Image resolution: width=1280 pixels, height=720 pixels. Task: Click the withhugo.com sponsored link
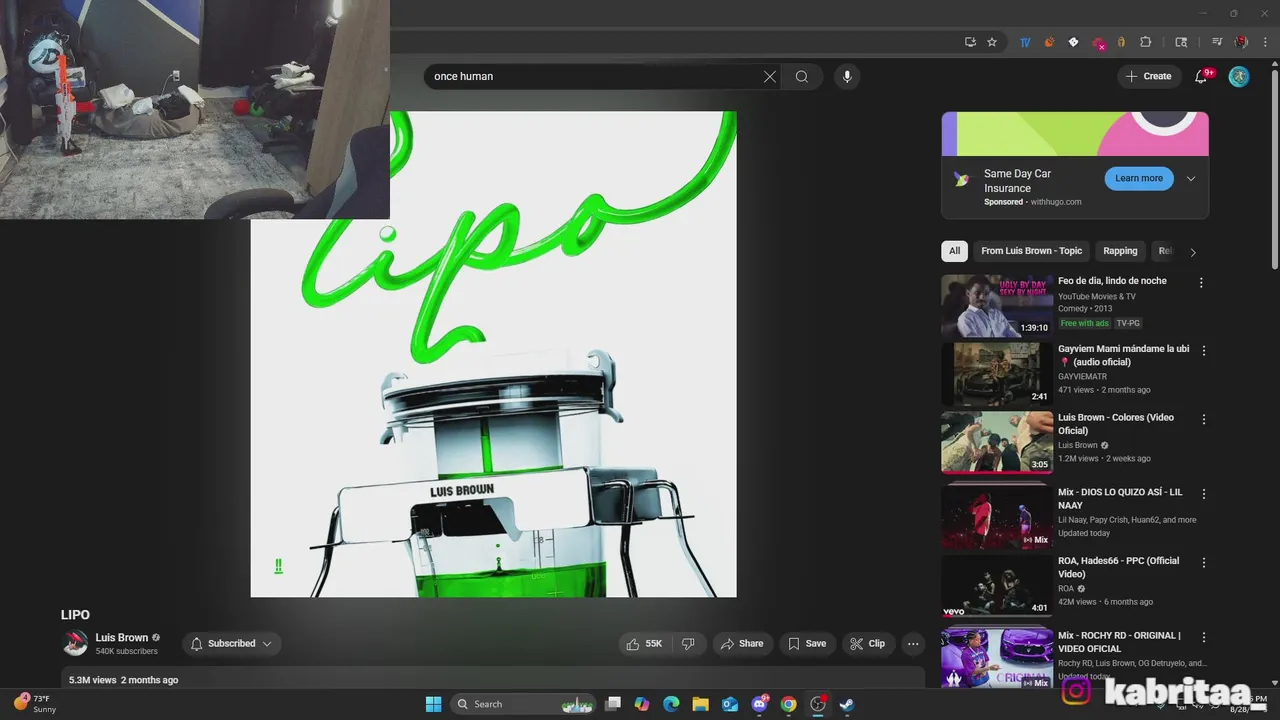pyautogui.click(x=1056, y=202)
